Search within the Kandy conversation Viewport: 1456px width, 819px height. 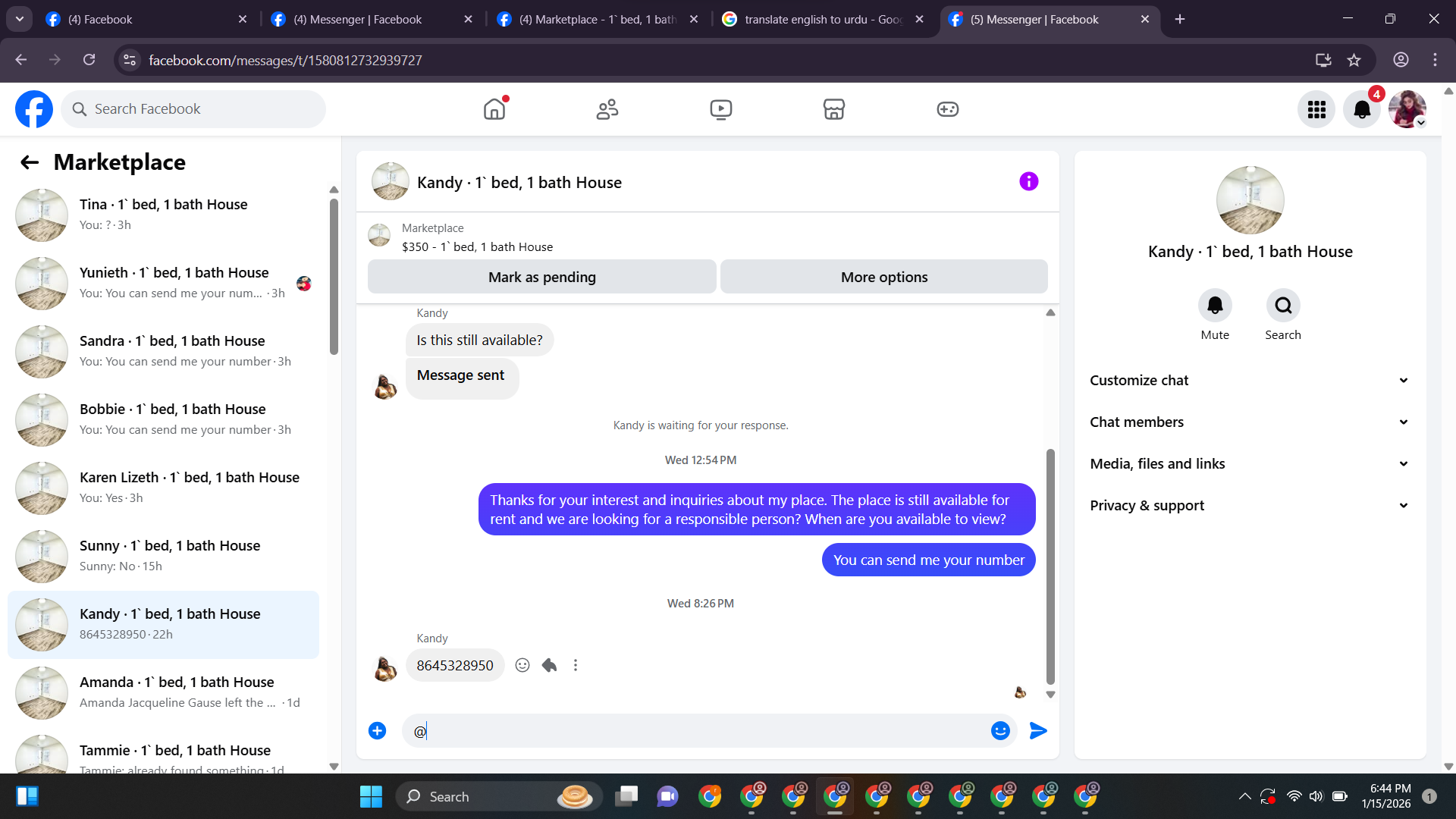coord(1282,306)
